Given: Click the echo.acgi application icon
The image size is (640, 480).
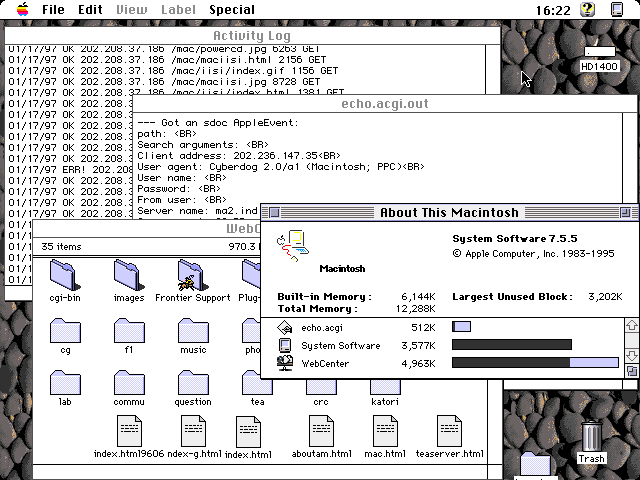Looking at the screenshot, I should pos(284,327).
